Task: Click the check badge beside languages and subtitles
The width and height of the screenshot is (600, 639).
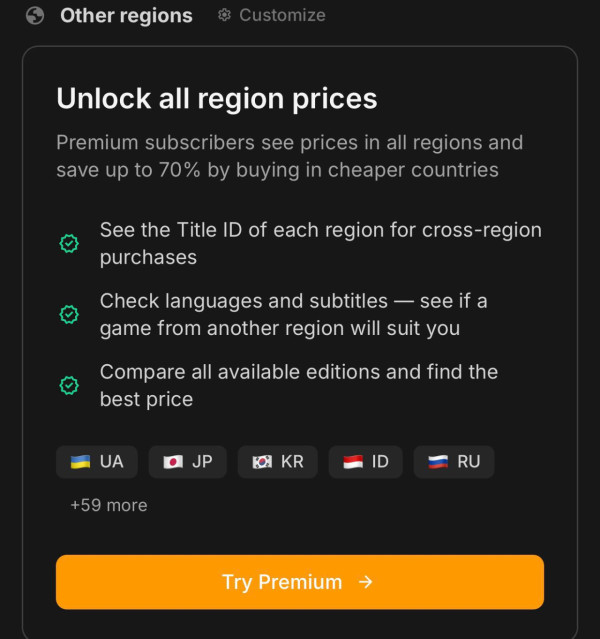Action: click(69, 314)
